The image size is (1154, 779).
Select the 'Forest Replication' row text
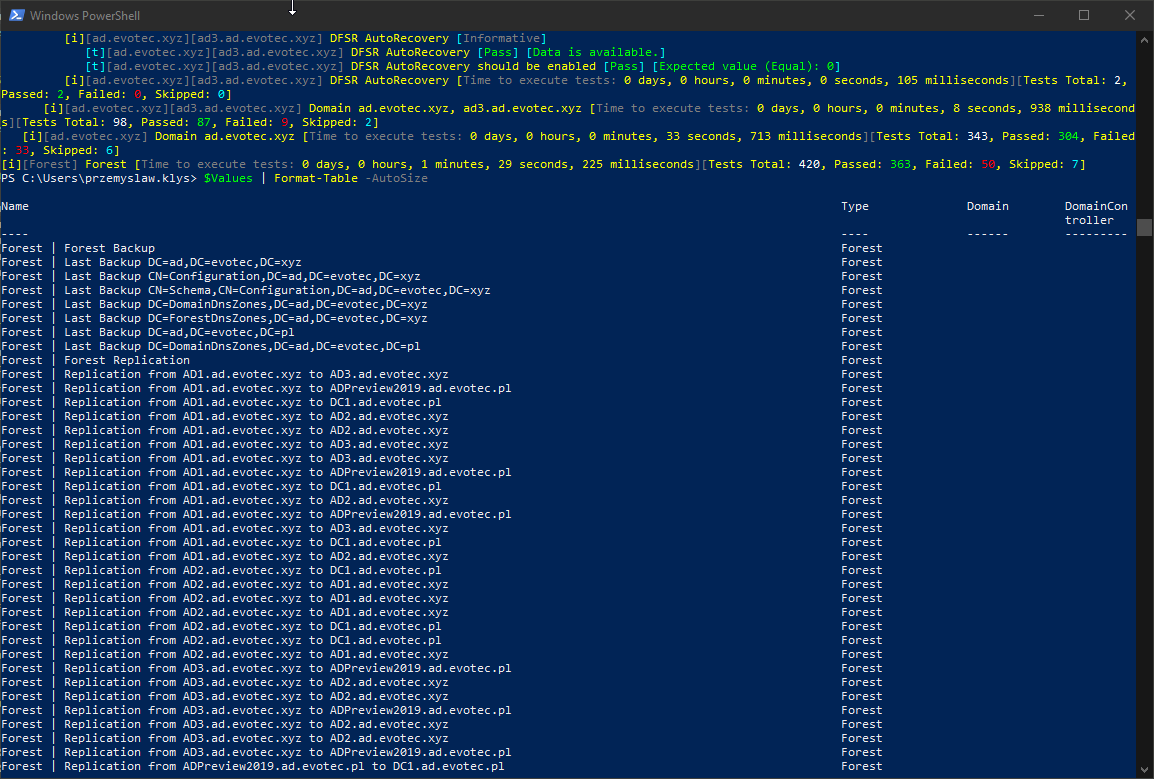[126, 360]
